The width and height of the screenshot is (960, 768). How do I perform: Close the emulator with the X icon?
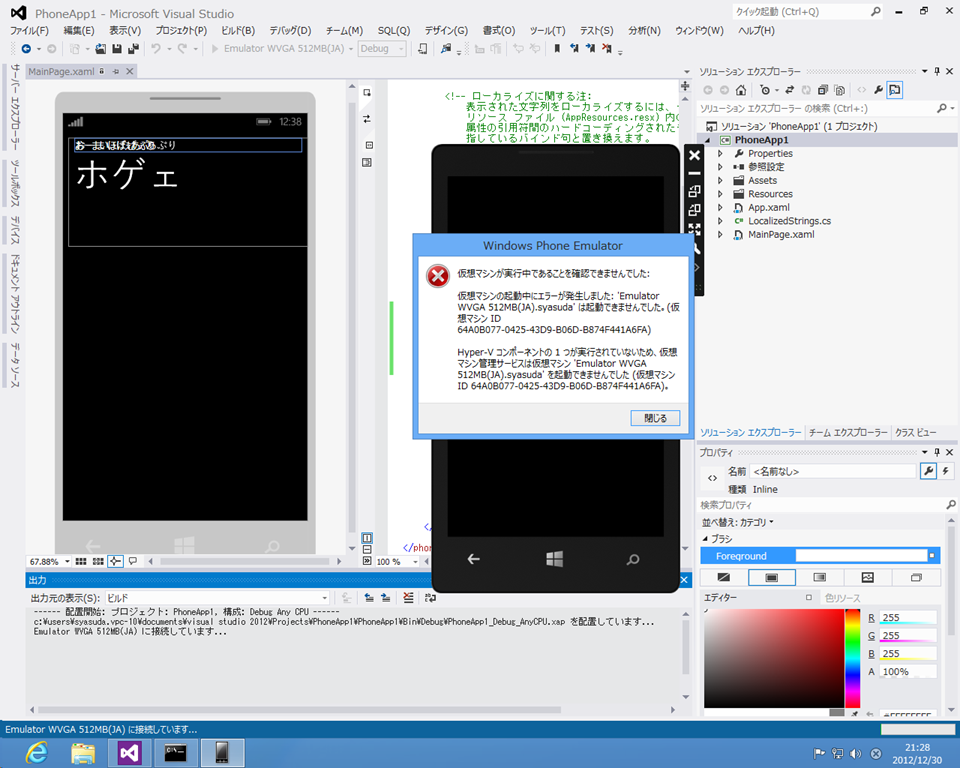[x=694, y=156]
